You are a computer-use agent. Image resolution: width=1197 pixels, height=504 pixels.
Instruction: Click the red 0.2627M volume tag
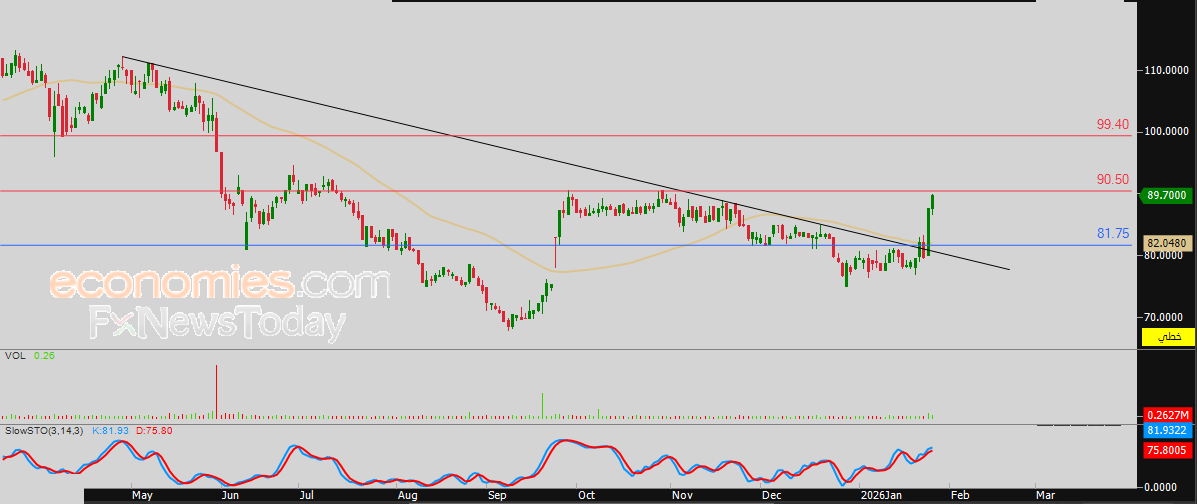pyautogui.click(x=1168, y=415)
